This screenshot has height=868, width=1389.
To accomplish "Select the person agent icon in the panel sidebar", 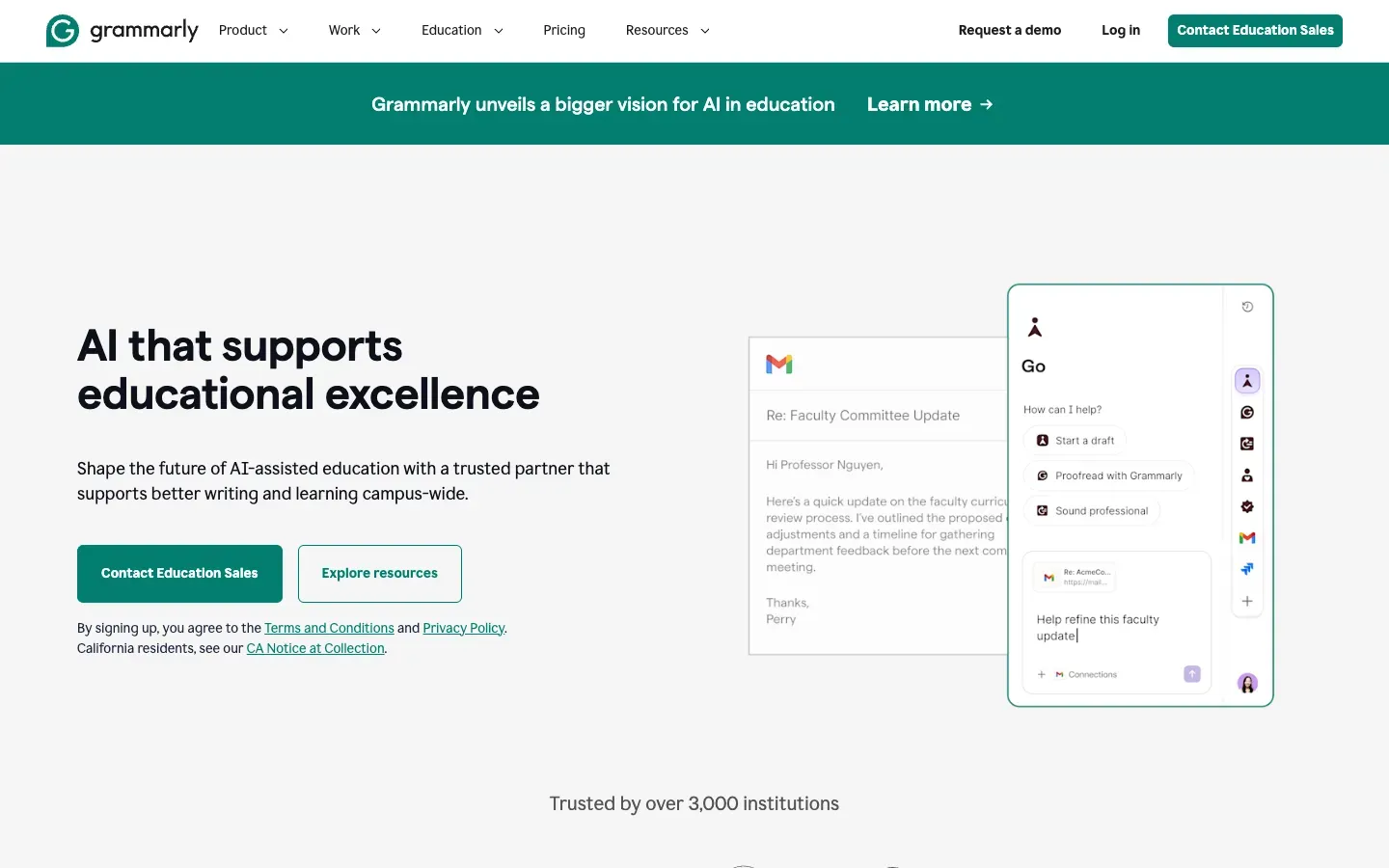I will pyautogui.click(x=1247, y=475).
